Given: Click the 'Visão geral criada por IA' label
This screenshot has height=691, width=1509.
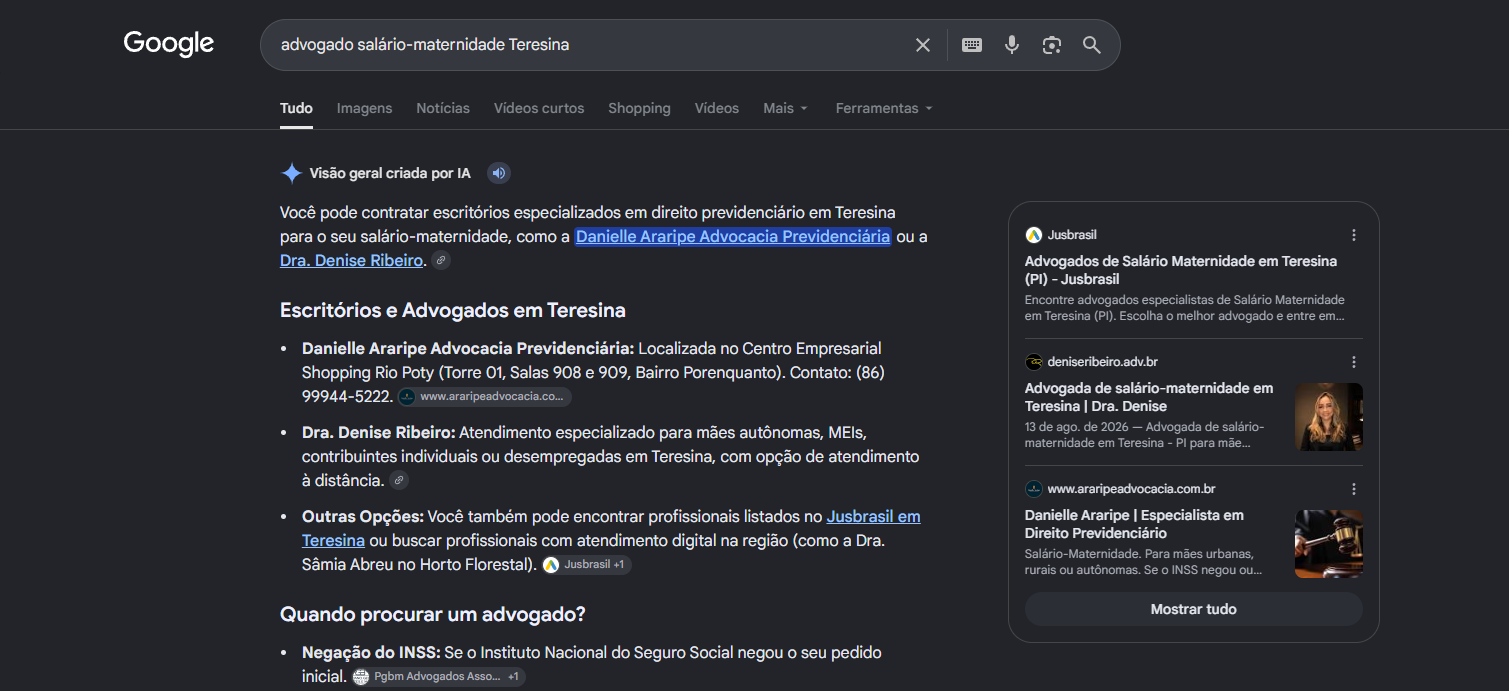Looking at the screenshot, I should pos(390,173).
